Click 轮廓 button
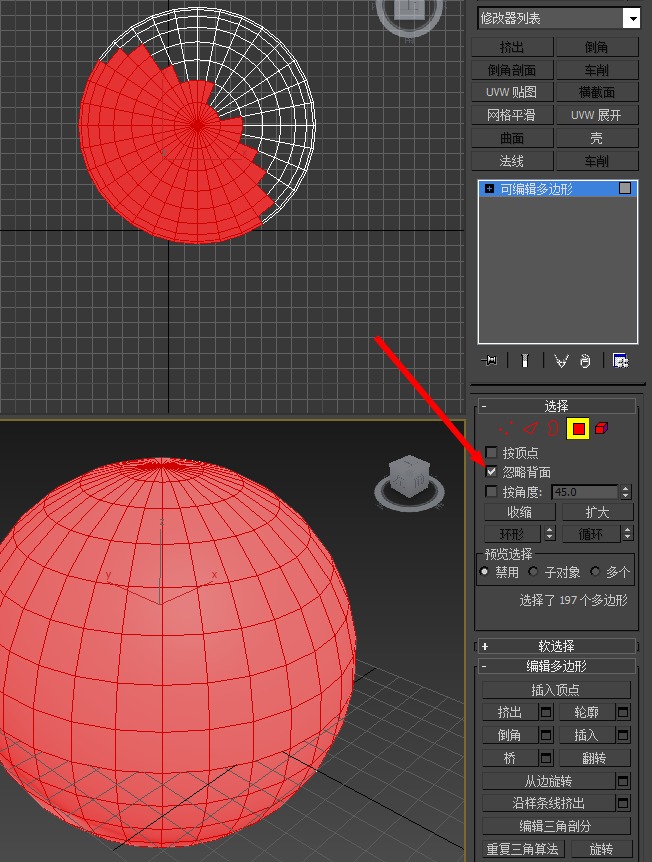This screenshot has width=652, height=862. pos(587,712)
